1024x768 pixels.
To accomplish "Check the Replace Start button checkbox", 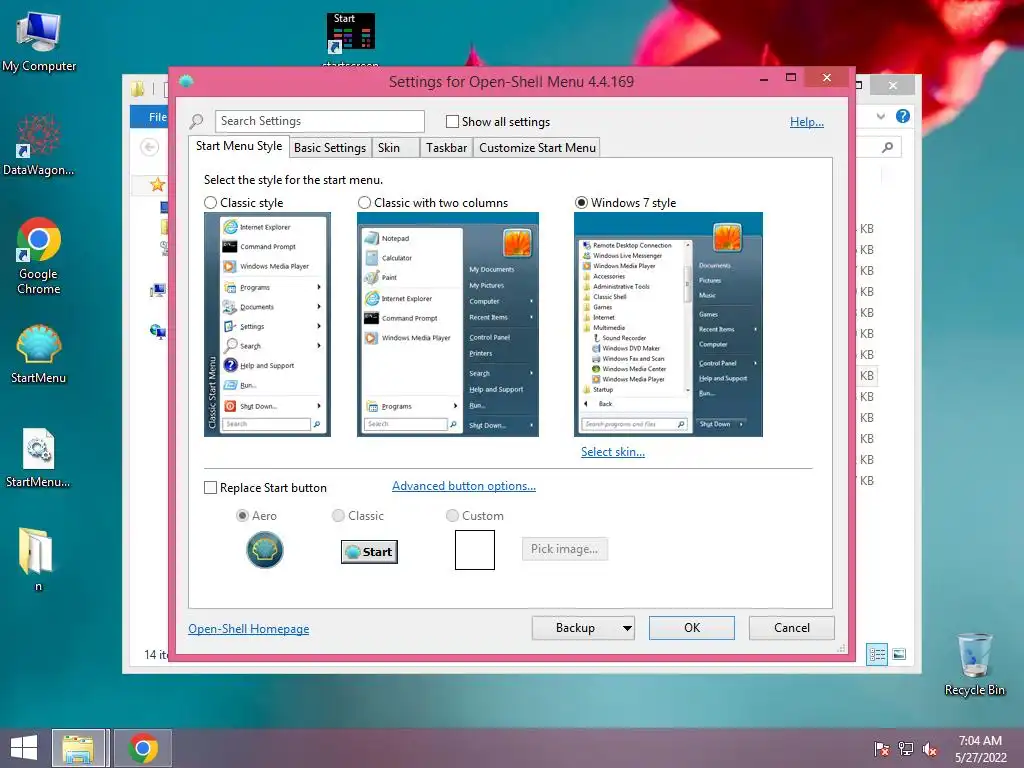I will coord(210,488).
